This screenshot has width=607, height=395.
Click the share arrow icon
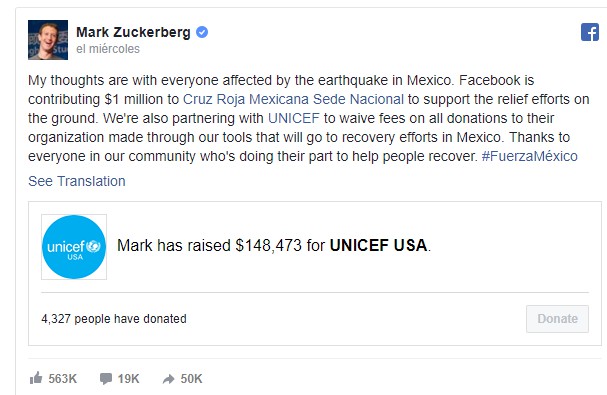pos(168,379)
